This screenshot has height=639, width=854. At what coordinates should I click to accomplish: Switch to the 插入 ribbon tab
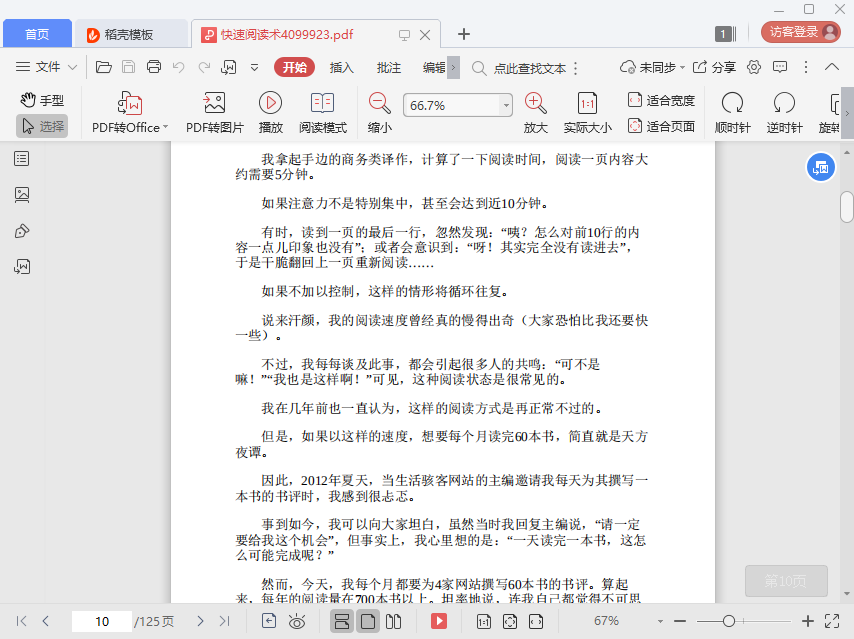tap(342, 67)
